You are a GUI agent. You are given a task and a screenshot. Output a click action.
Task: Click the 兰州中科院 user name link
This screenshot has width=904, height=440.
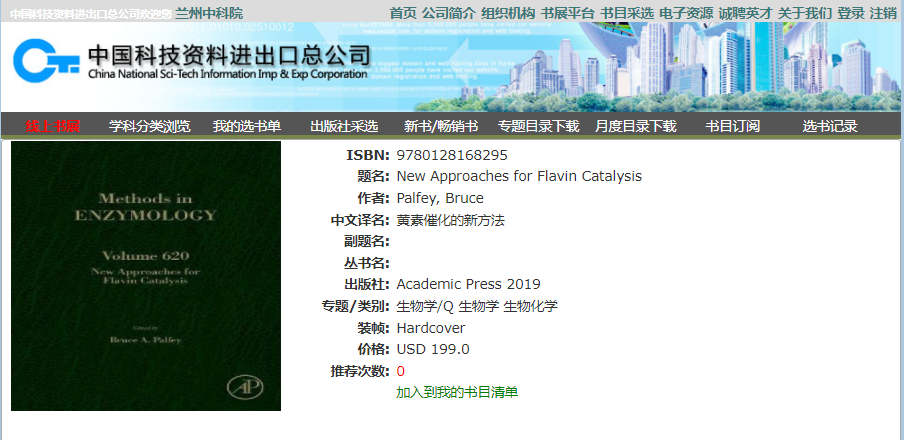[209, 13]
